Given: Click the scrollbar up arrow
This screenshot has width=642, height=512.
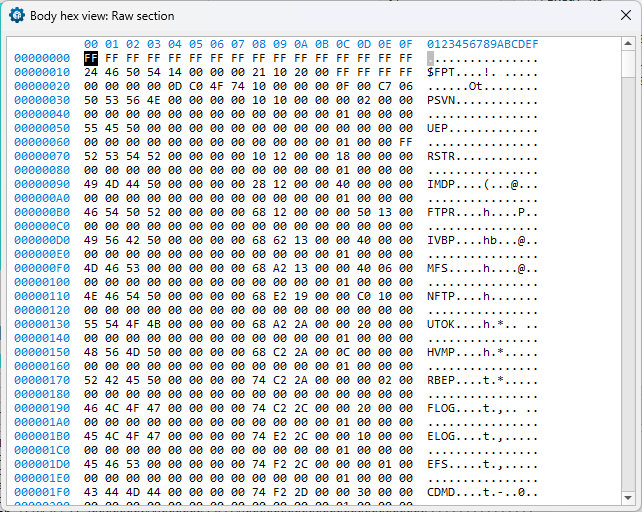Looking at the screenshot, I should (x=628, y=43).
